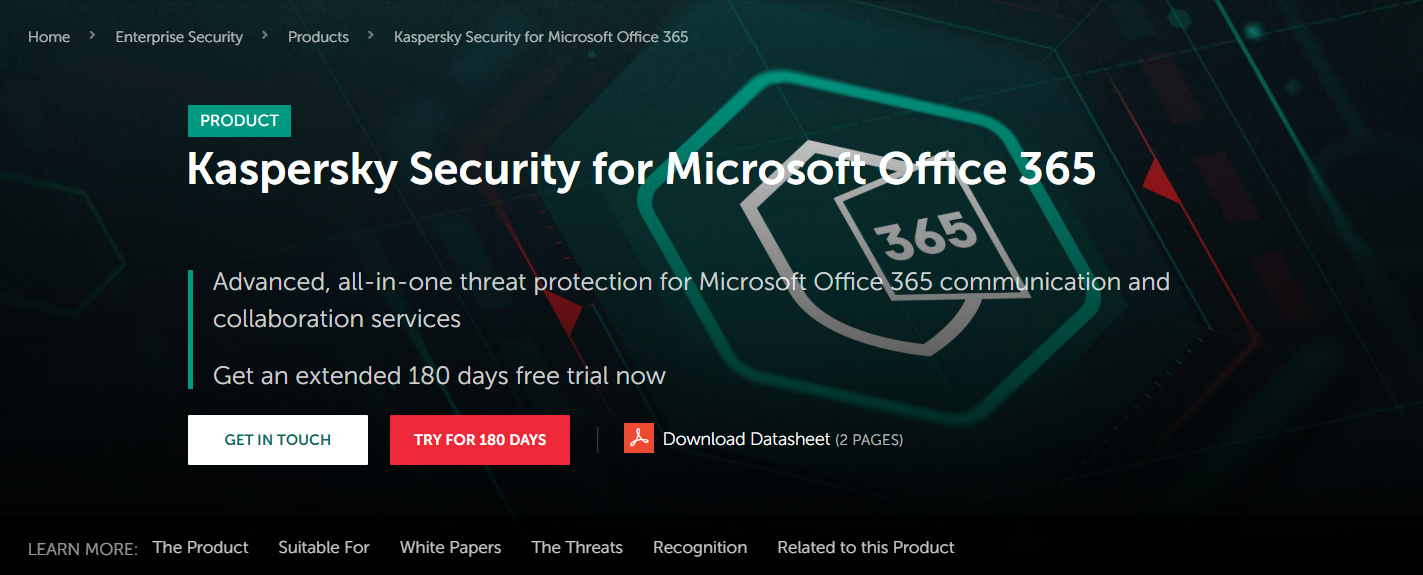
Task: Go to The Threats section
Action: (577, 547)
